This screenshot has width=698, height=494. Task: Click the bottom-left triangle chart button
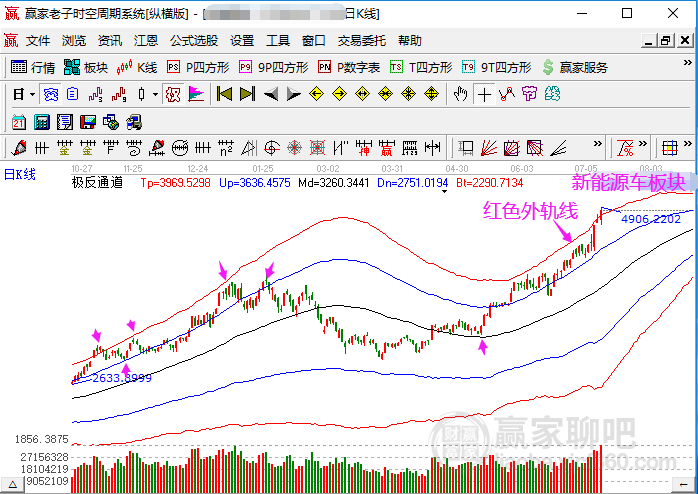click(12, 484)
